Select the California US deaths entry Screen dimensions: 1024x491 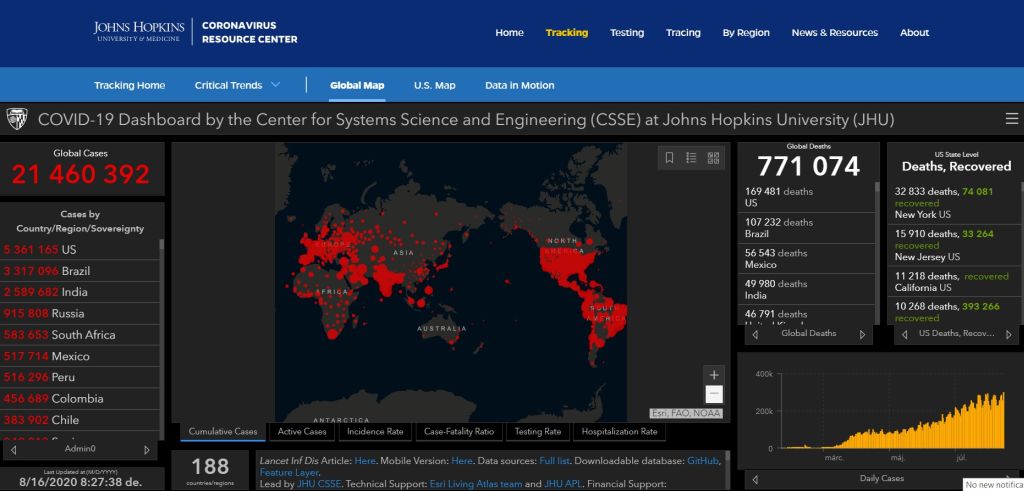click(x=953, y=281)
